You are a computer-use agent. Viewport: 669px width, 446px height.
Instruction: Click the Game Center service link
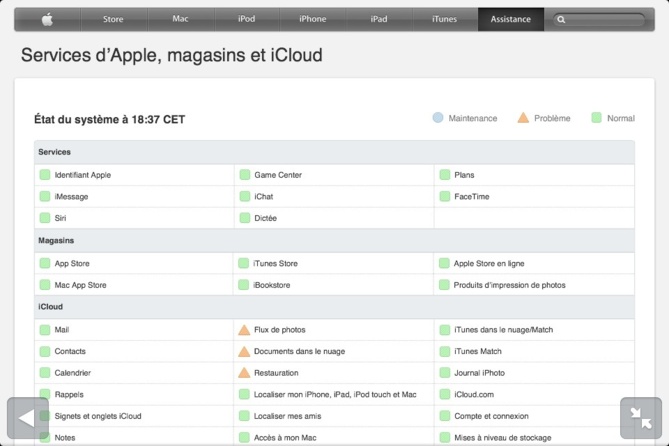(x=277, y=175)
